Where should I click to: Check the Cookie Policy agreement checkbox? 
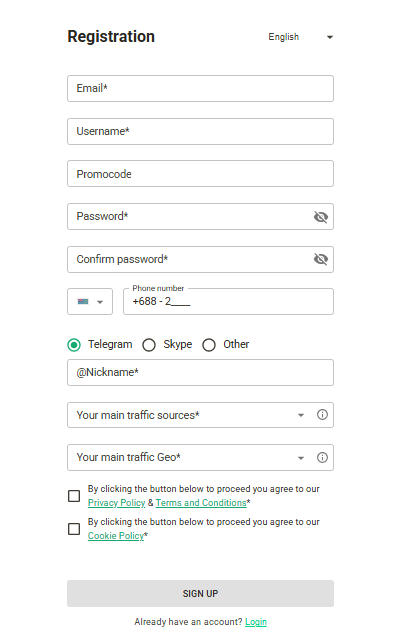pos(74,529)
